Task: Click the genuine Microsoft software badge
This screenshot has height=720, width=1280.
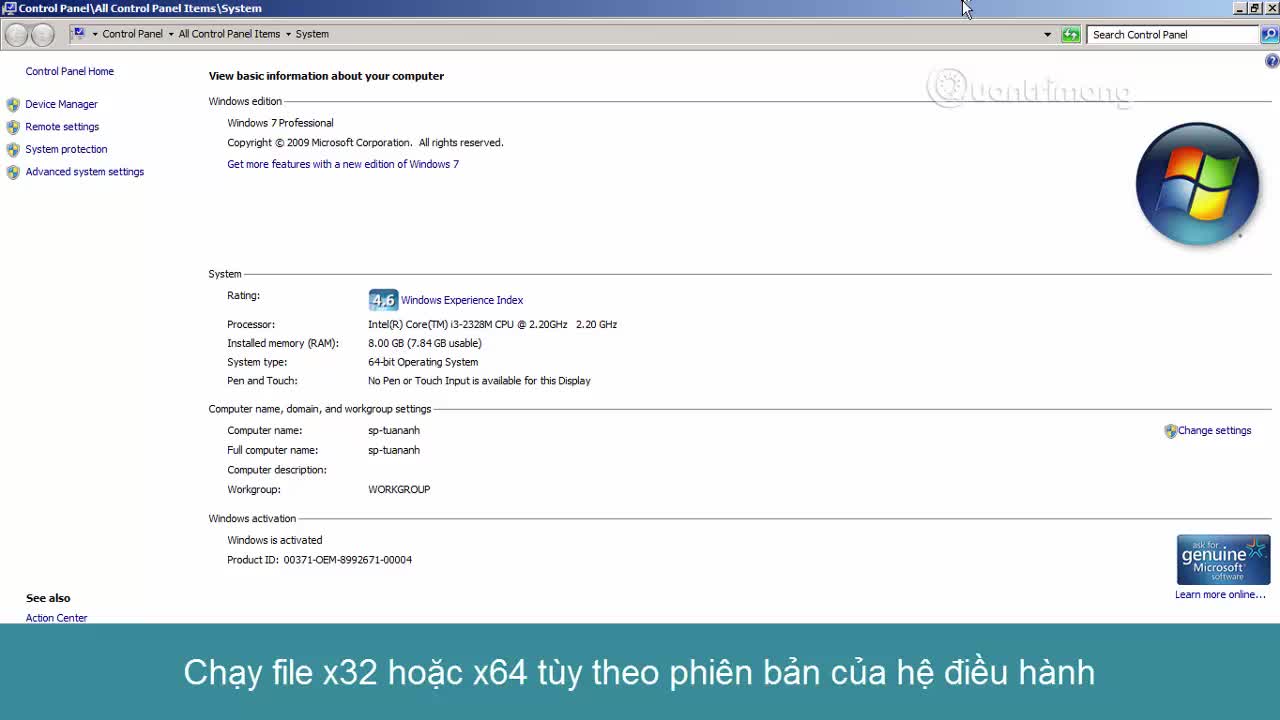Action: pos(1223,559)
